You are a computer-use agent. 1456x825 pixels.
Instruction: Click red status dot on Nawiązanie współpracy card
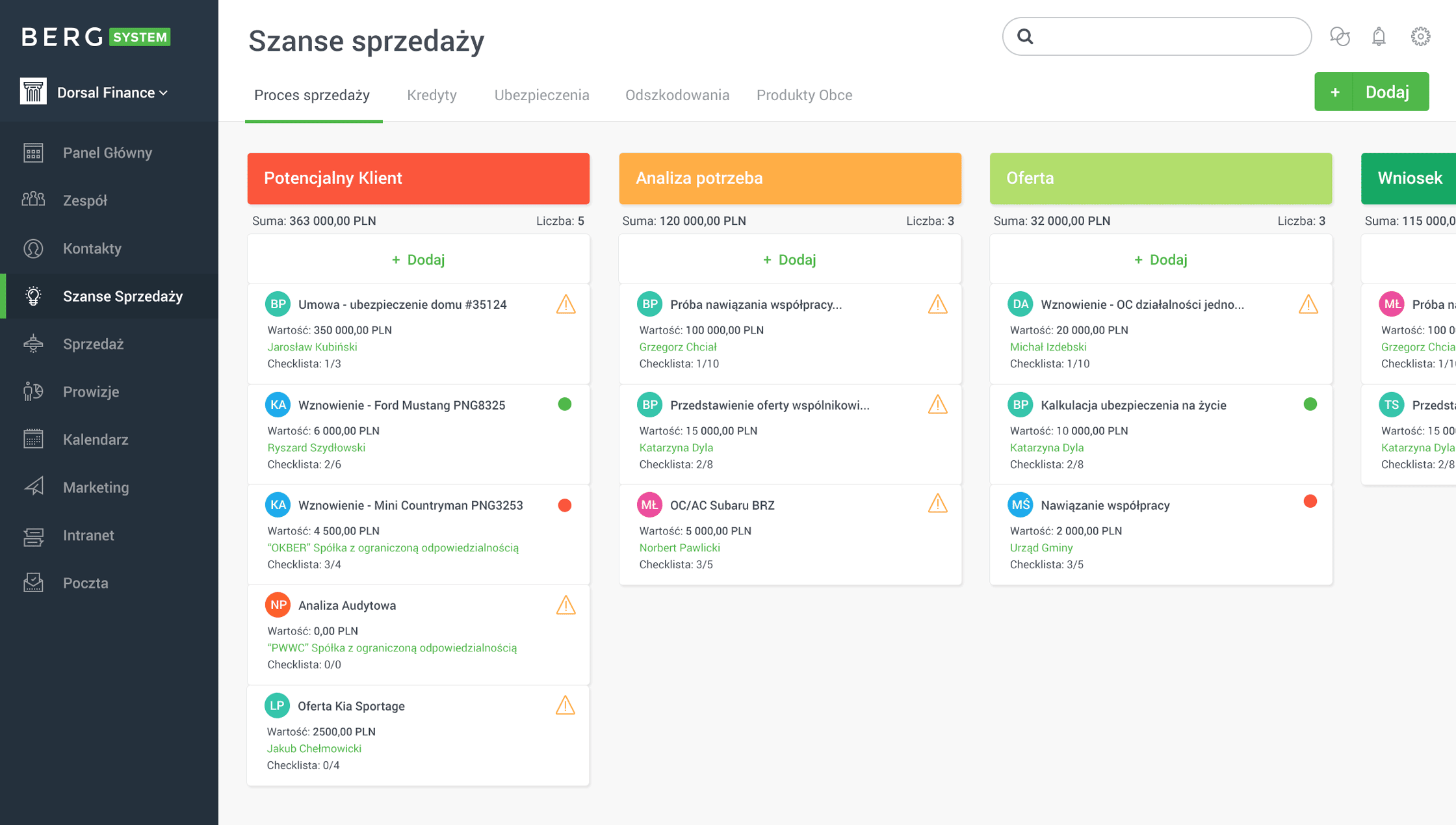[x=1310, y=501]
